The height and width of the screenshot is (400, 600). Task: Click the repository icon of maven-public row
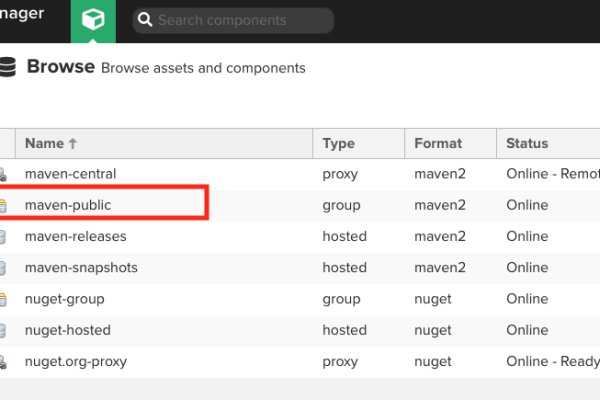(x=3, y=206)
